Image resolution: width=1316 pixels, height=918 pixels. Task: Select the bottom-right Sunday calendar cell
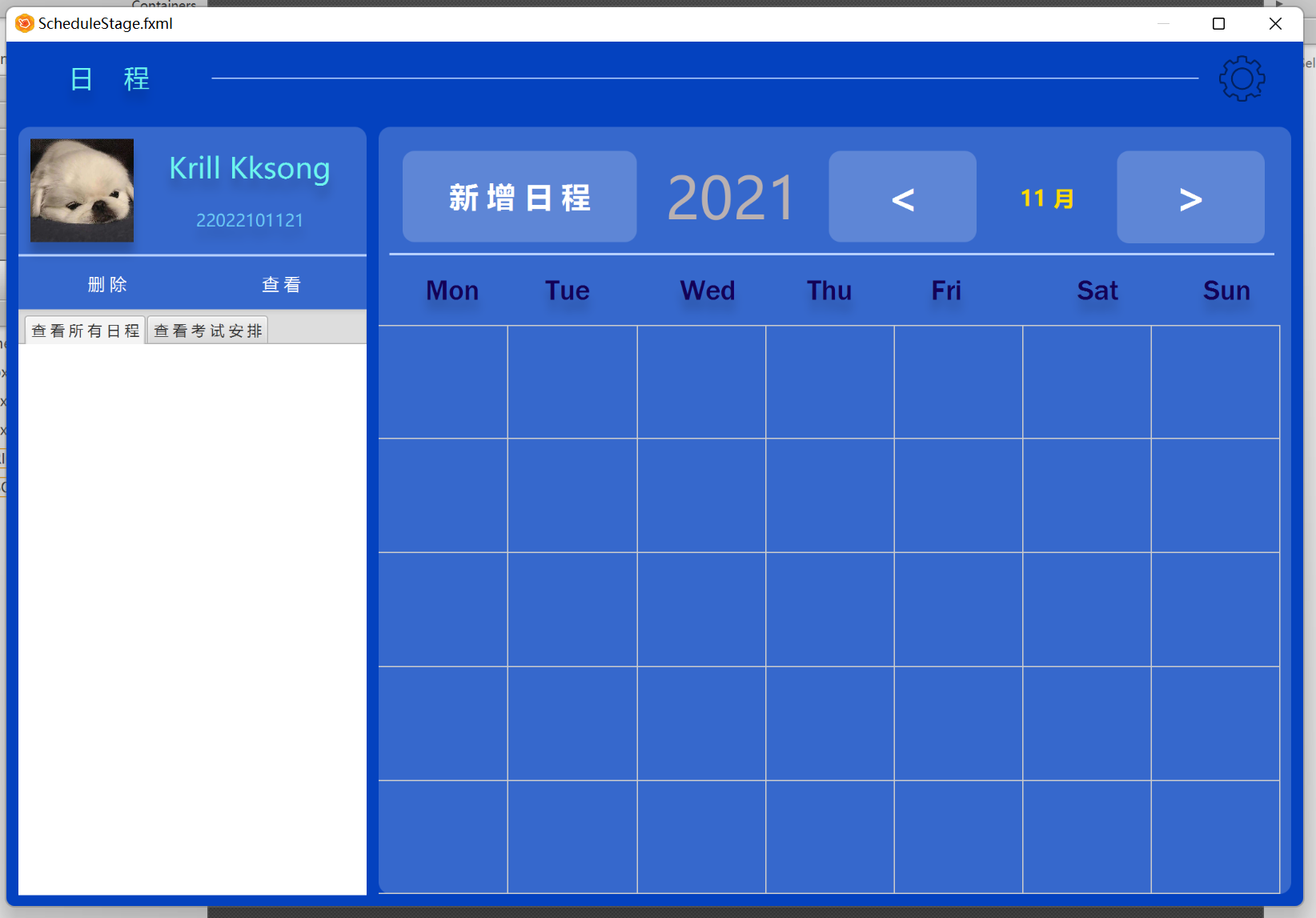point(1215,836)
